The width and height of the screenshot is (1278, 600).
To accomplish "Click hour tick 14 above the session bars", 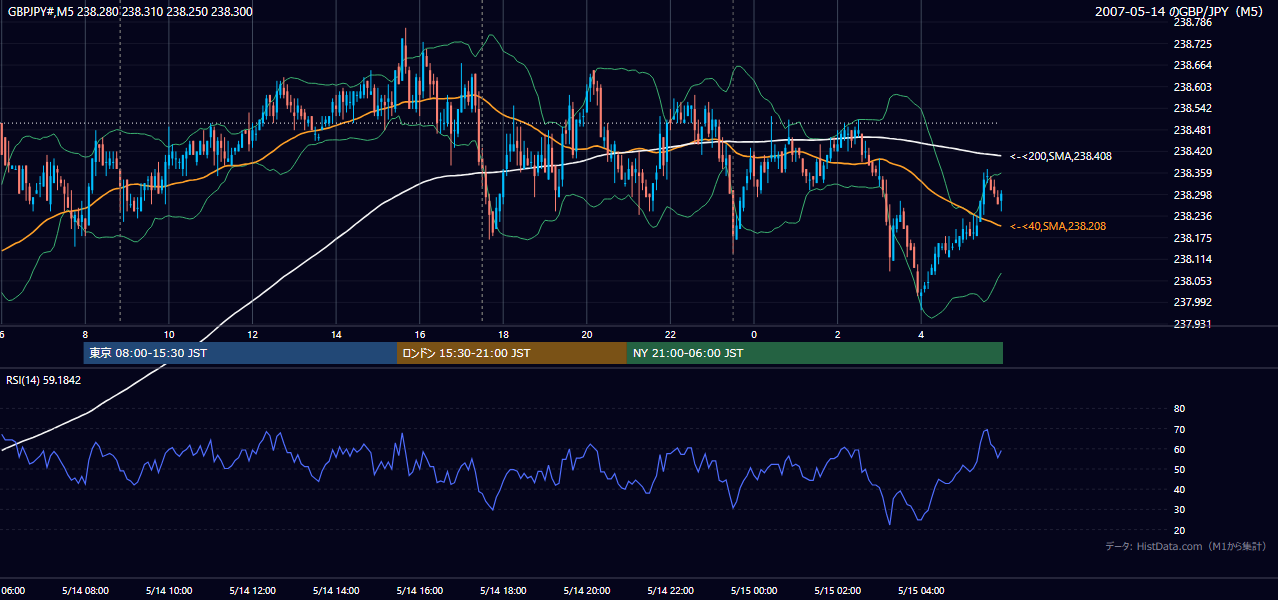I will point(337,334).
